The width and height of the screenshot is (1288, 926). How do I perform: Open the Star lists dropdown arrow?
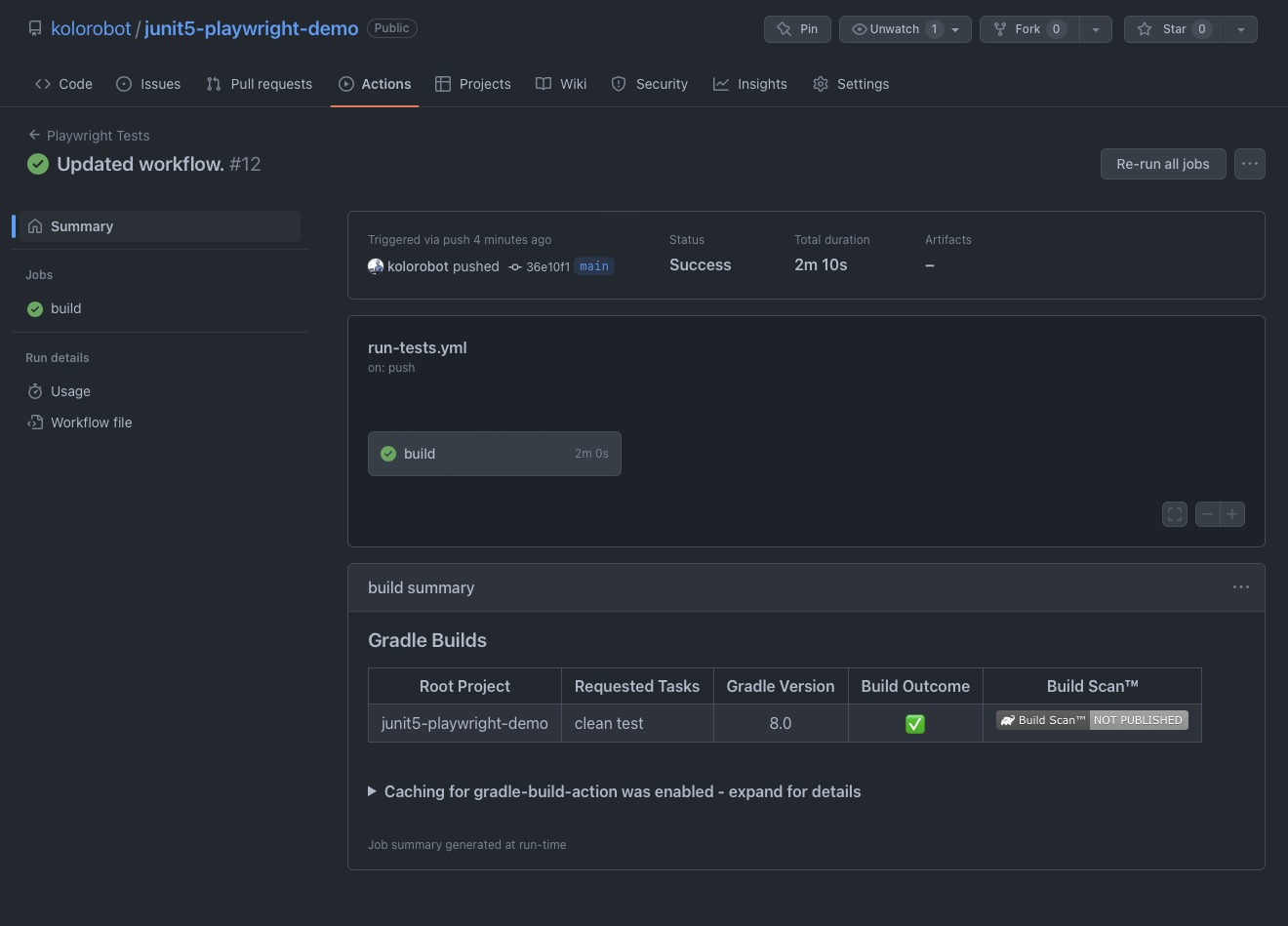tap(1241, 29)
